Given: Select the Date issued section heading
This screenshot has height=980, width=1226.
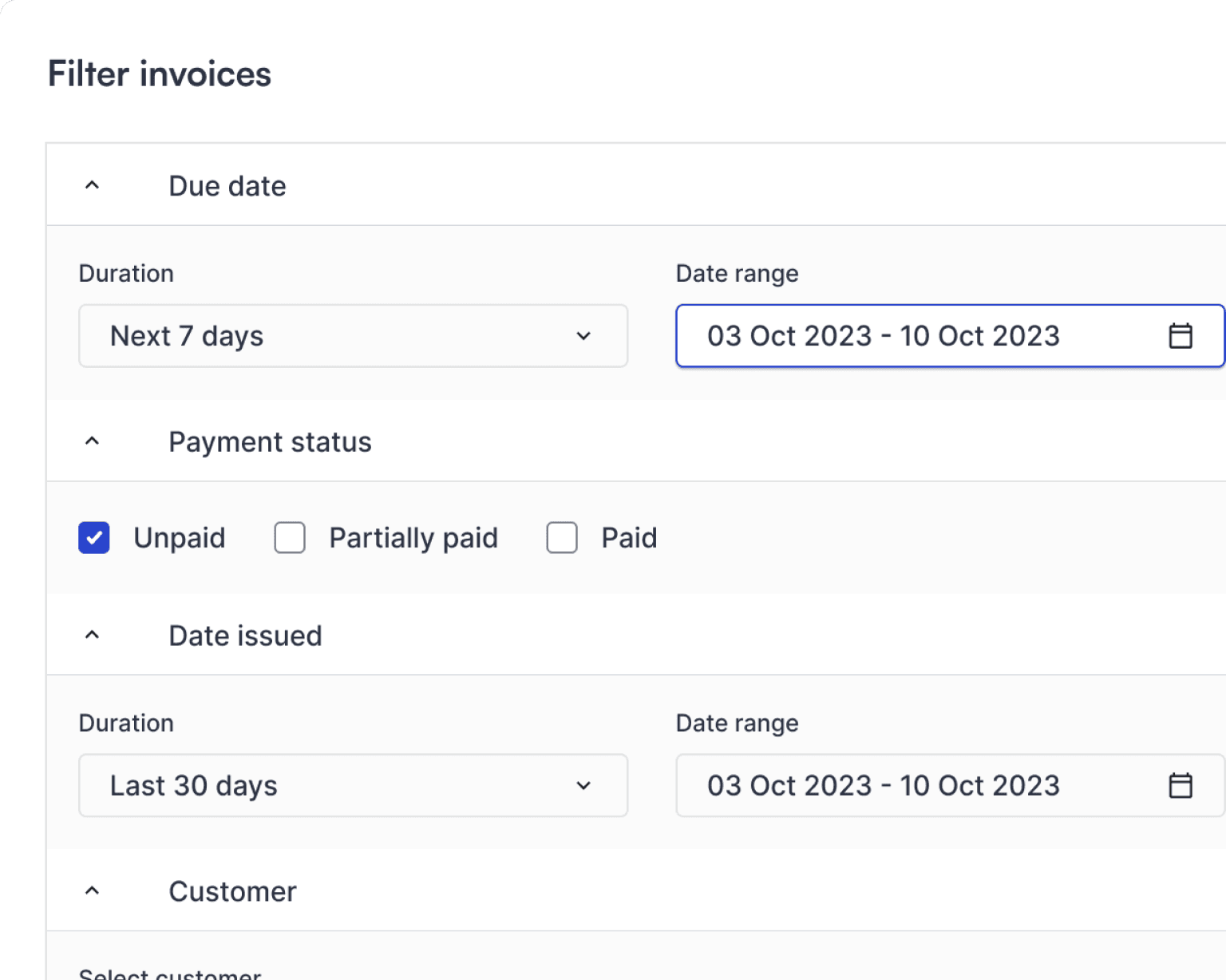Looking at the screenshot, I should point(245,636).
